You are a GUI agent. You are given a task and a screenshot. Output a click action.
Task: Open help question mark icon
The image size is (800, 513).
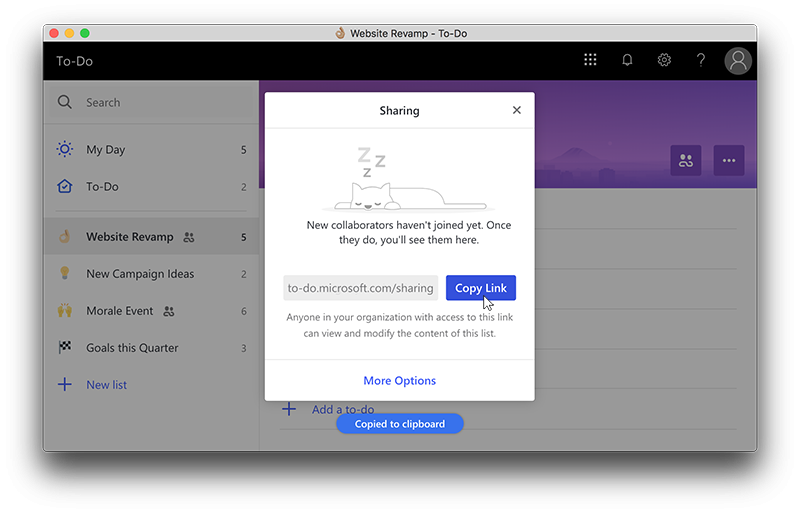pyautogui.click(x=701, y=60)
